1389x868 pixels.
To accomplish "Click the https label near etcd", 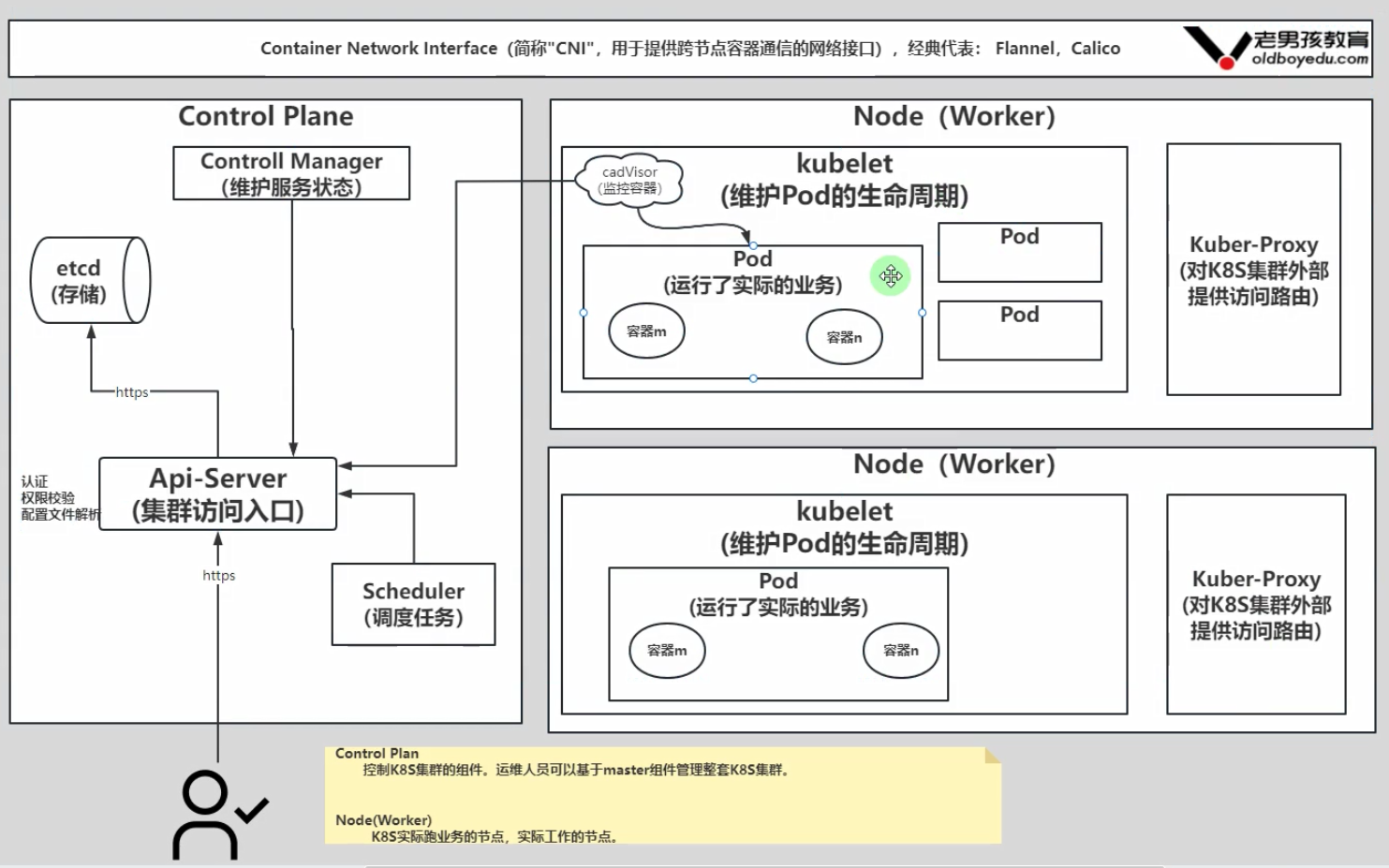I will 132,392.
